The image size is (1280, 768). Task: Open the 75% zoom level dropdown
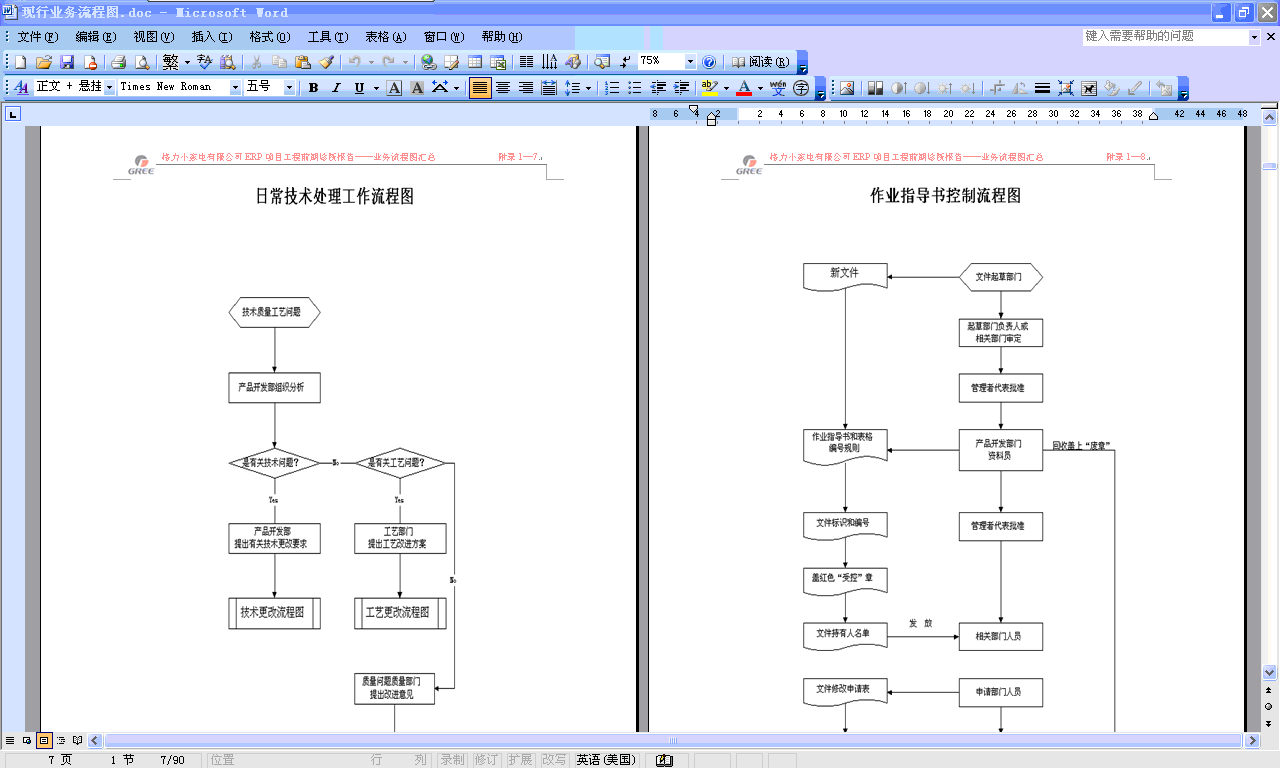click(689, 62)
